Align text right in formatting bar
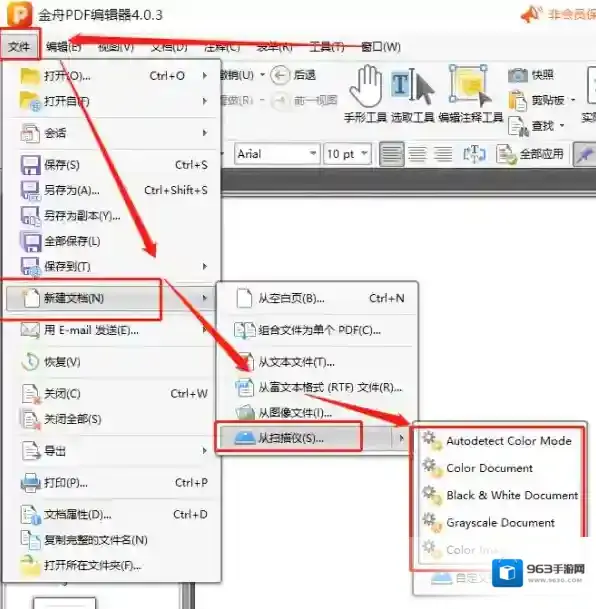The height and width of the screenshot is (609, 596). 443,154
